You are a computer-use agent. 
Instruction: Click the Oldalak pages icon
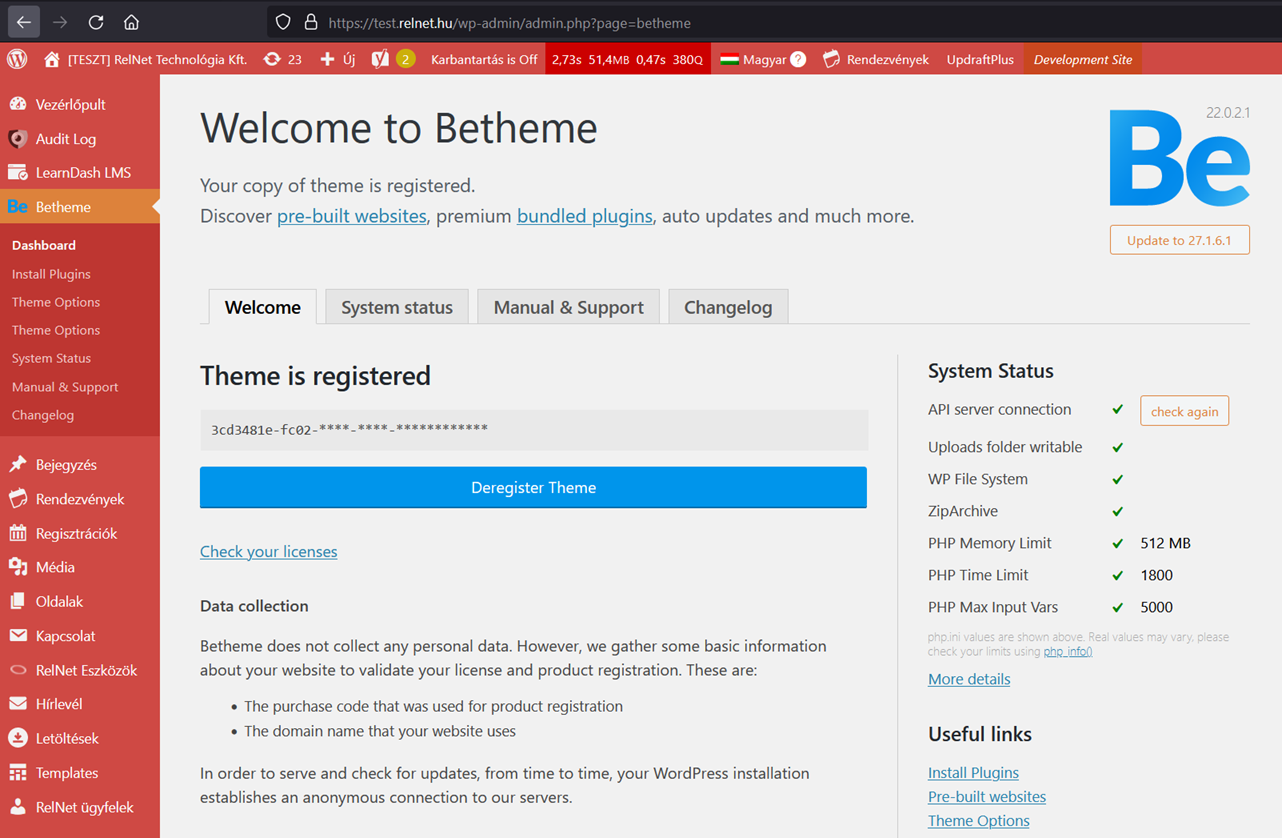(18, 601)
